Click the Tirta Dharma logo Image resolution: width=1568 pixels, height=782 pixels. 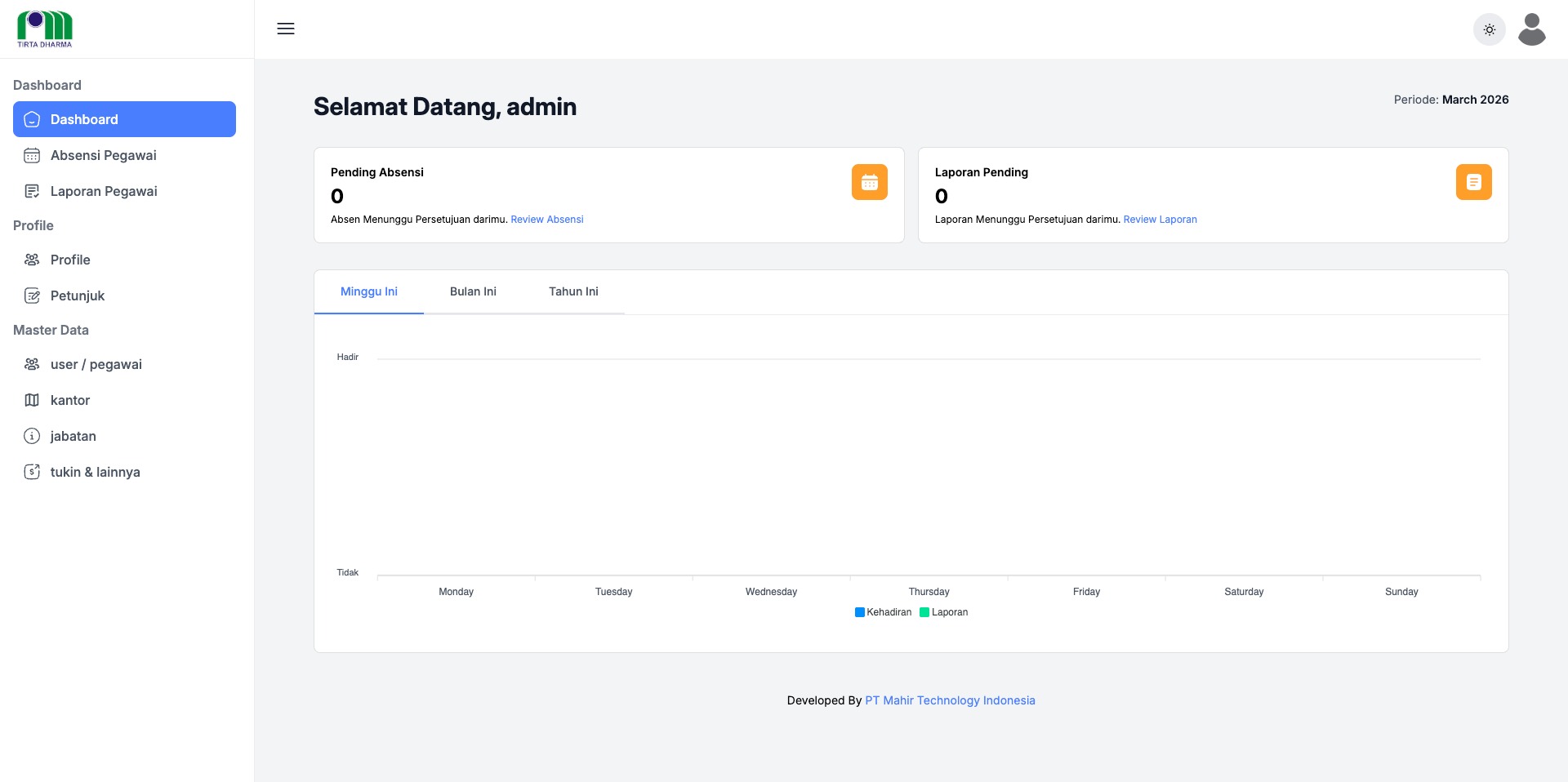tap(45, 29)
